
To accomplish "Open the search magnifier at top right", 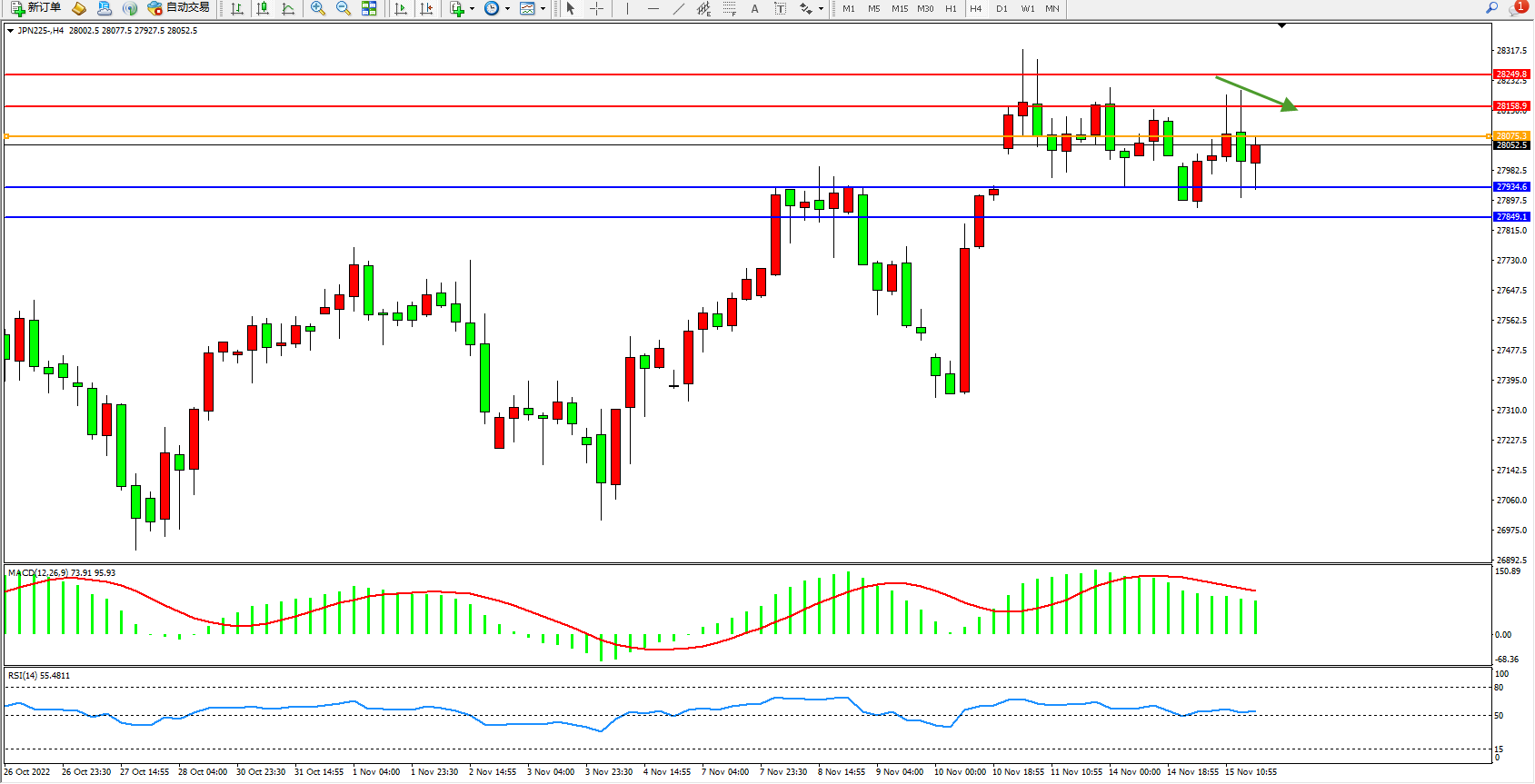I will (x=1491, y=8).
